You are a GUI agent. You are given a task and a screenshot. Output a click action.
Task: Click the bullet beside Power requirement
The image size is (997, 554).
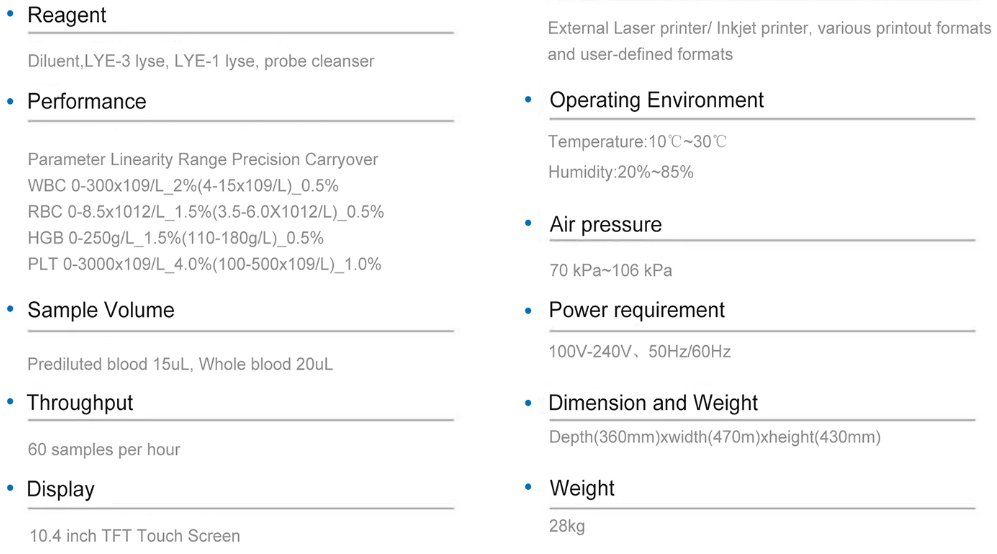(x=528, y=310)
